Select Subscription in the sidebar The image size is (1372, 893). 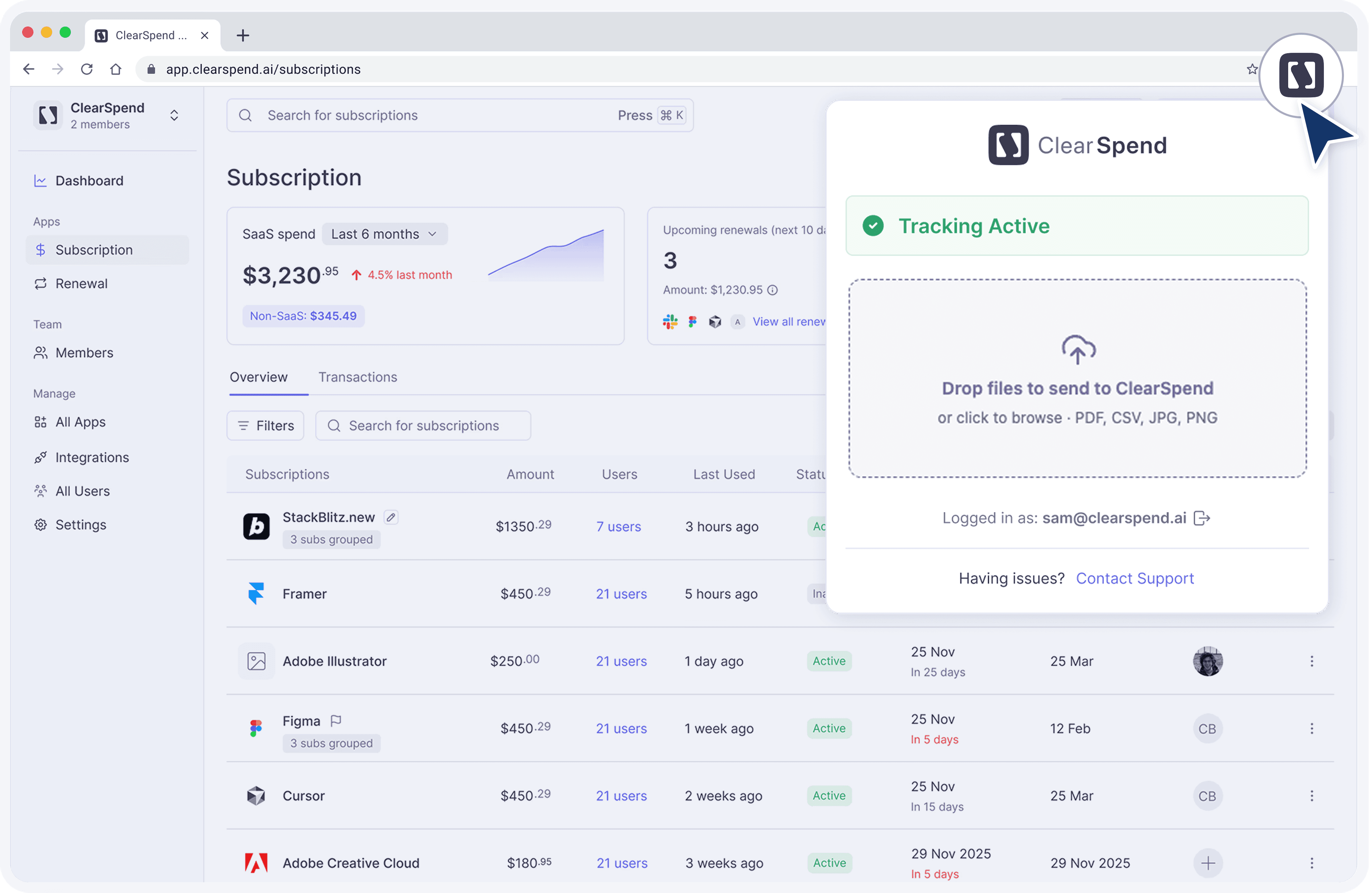point(107,250)
